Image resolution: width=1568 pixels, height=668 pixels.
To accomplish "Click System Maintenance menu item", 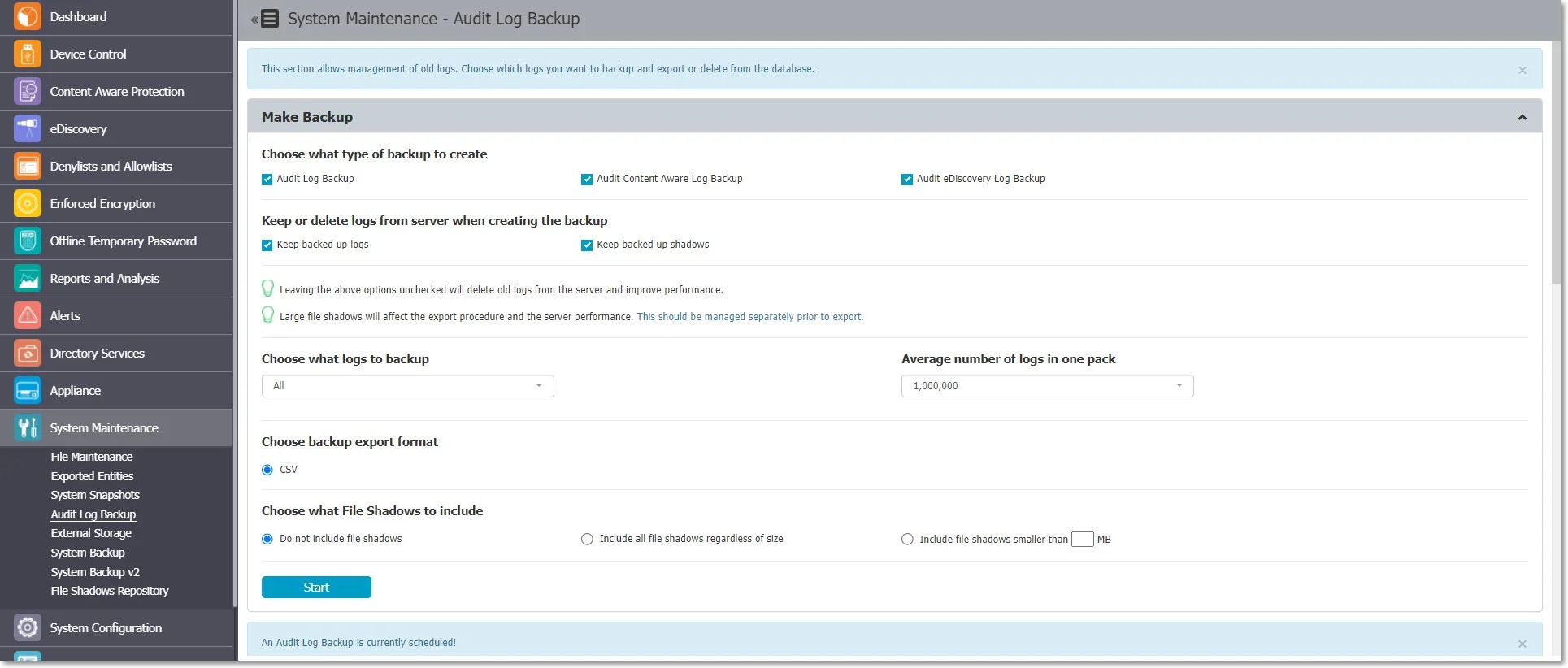I will (x=104, y=427).
